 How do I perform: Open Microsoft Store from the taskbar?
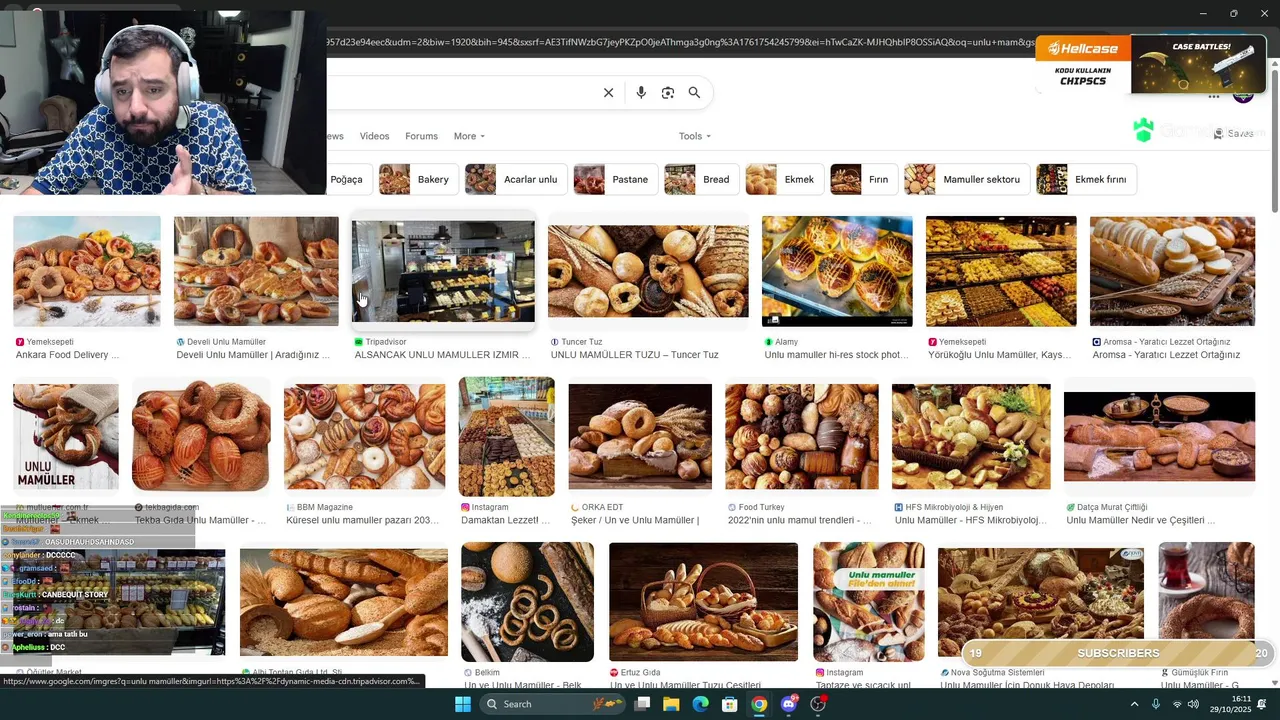click(730, 704)
